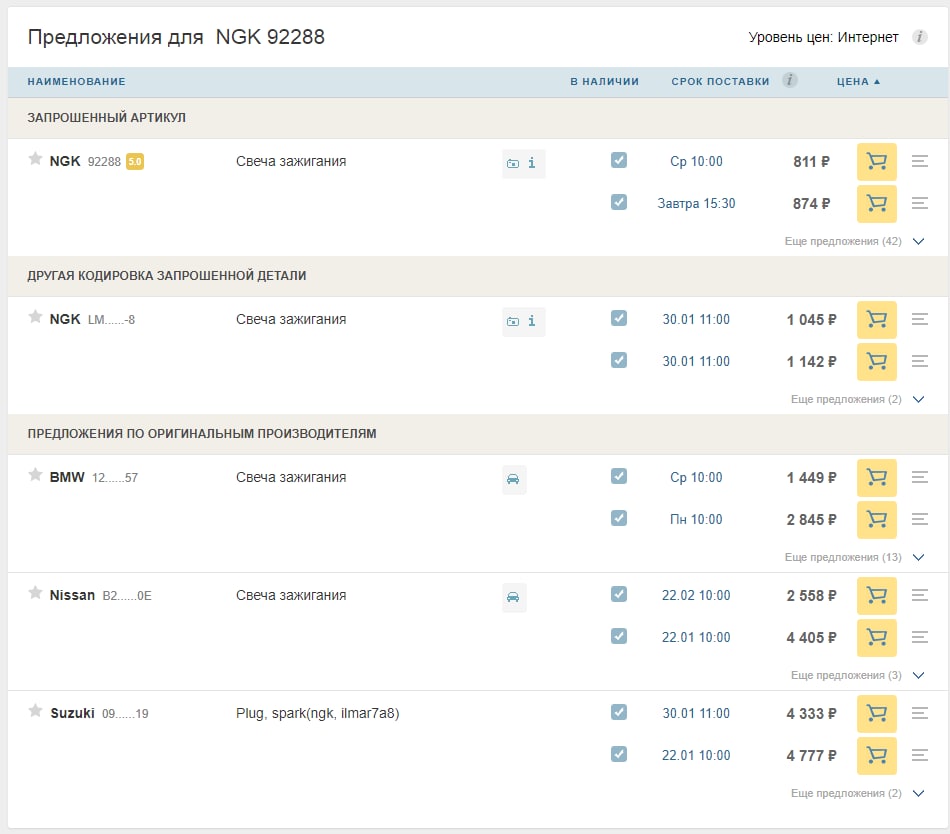
Task: Click price level info icon near Интернет
Action: coord(919,37)
